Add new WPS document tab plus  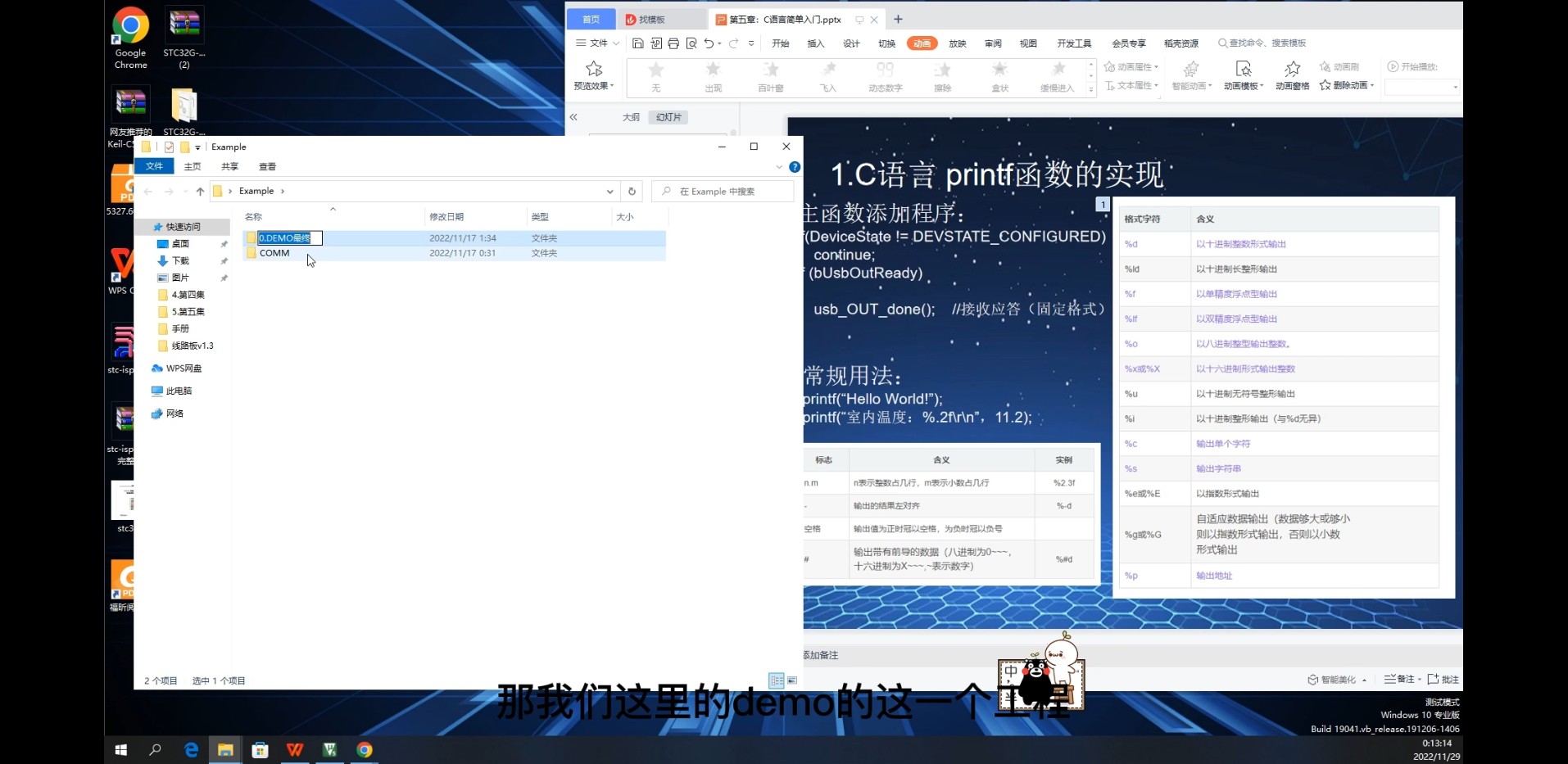tap(898, 19)
